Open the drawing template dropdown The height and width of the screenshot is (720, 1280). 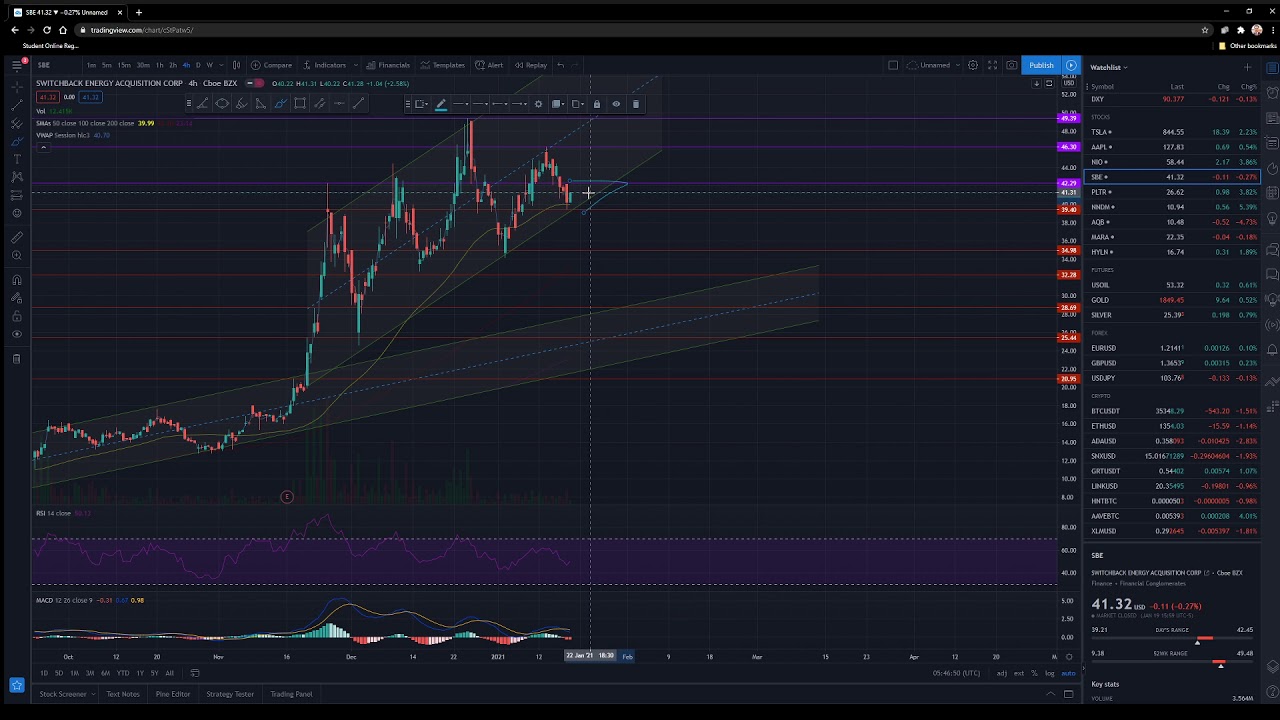point(421,104)
